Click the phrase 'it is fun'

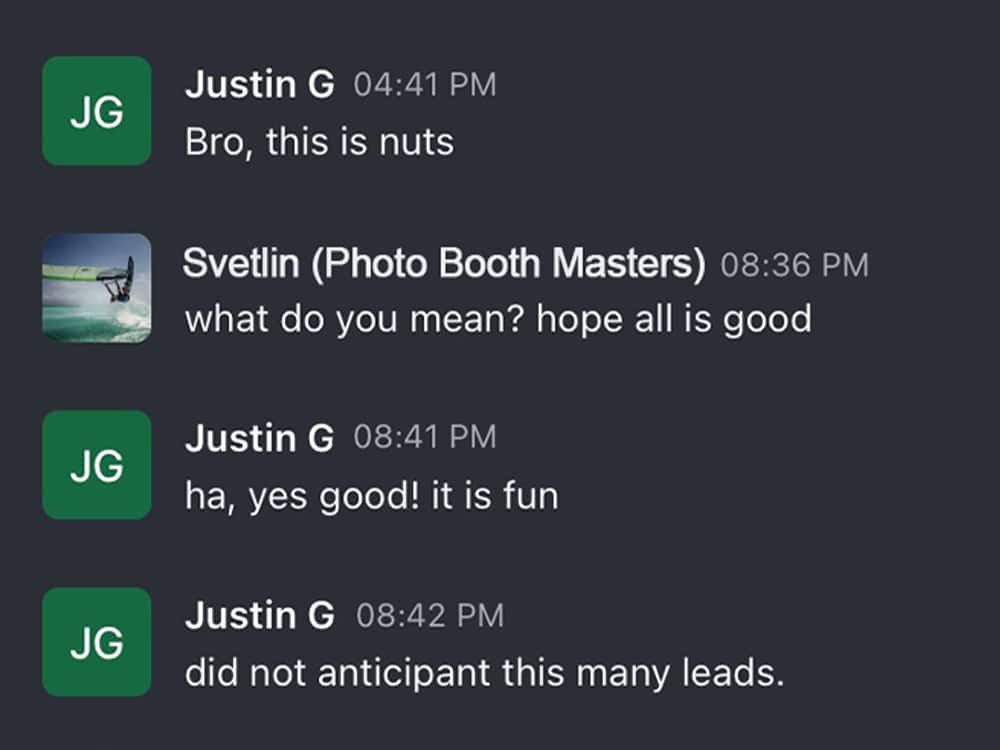click(x=495, y=496)
